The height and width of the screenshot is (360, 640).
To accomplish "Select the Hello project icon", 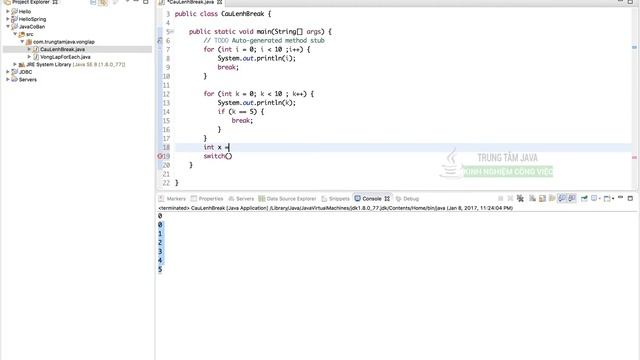I will pyautogui.click(x=14, y=11).
